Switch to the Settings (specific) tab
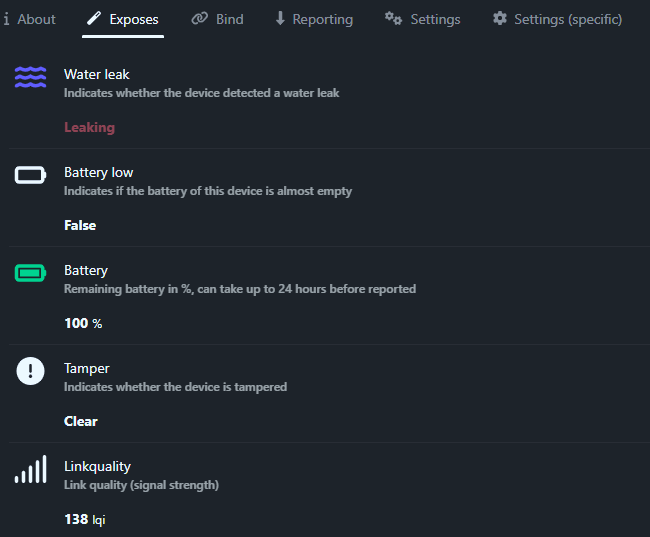This screenshot has width=650, height=537. click(x=557, y=19)
